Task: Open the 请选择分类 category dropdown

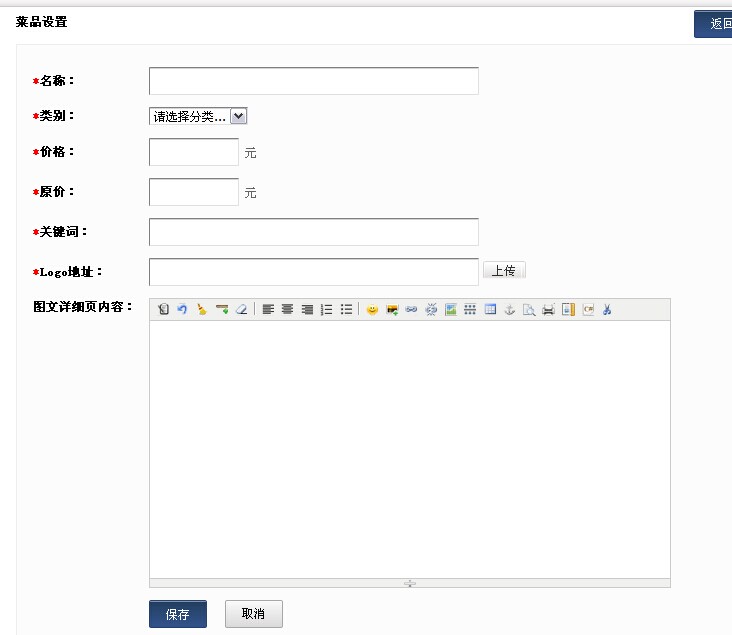Action: (x=198, y=116)
